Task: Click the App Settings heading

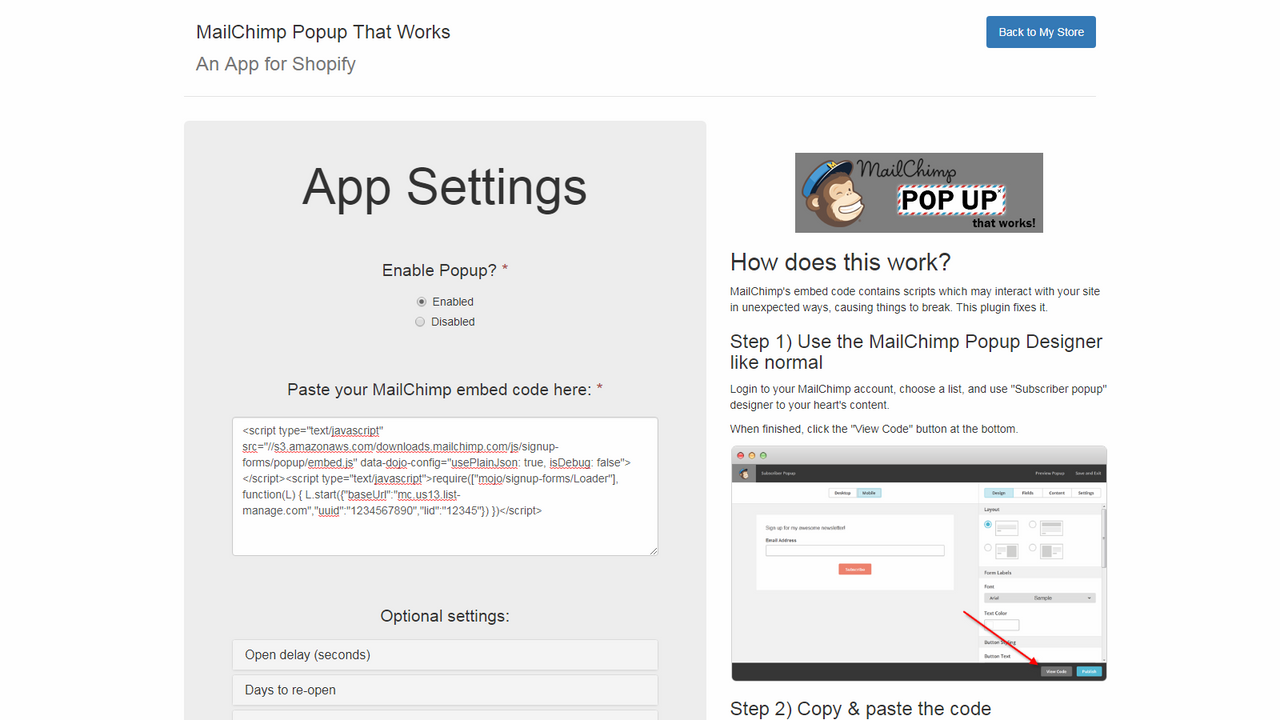Action: point(445,187)
